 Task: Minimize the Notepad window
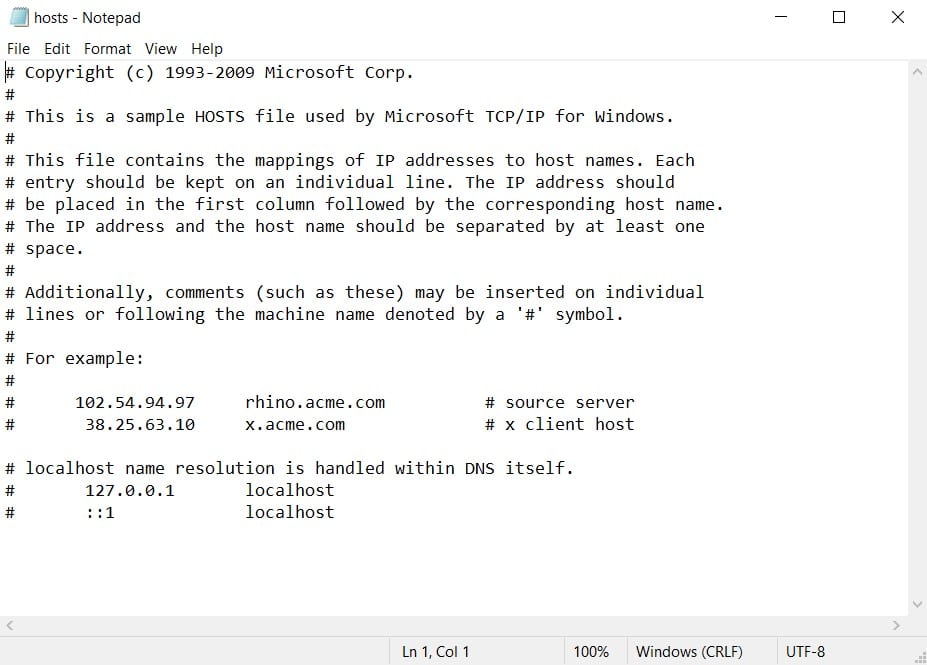tap(781, 17)
